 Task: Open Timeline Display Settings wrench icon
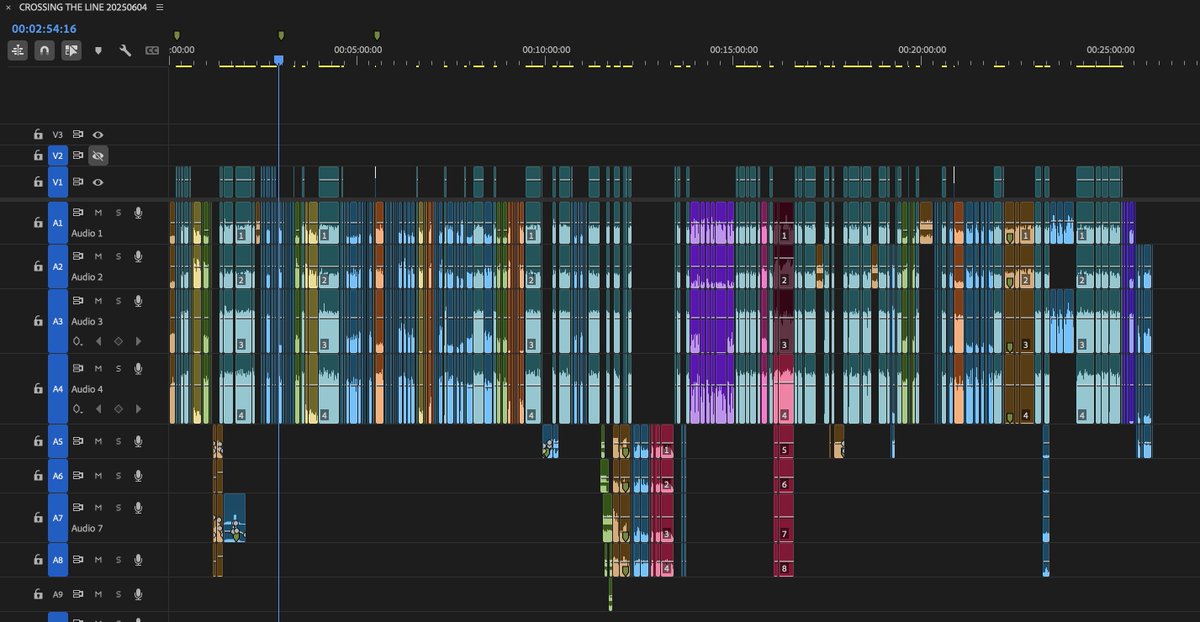click(x=125, y=50)
